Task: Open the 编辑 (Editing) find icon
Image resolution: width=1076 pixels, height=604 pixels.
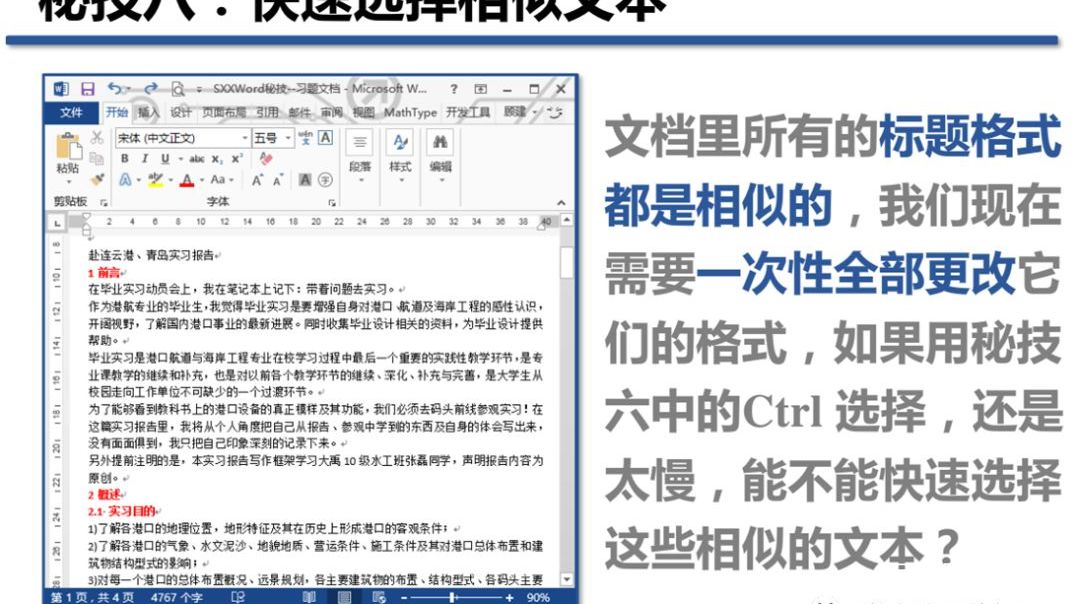Action: pos(441,143)
